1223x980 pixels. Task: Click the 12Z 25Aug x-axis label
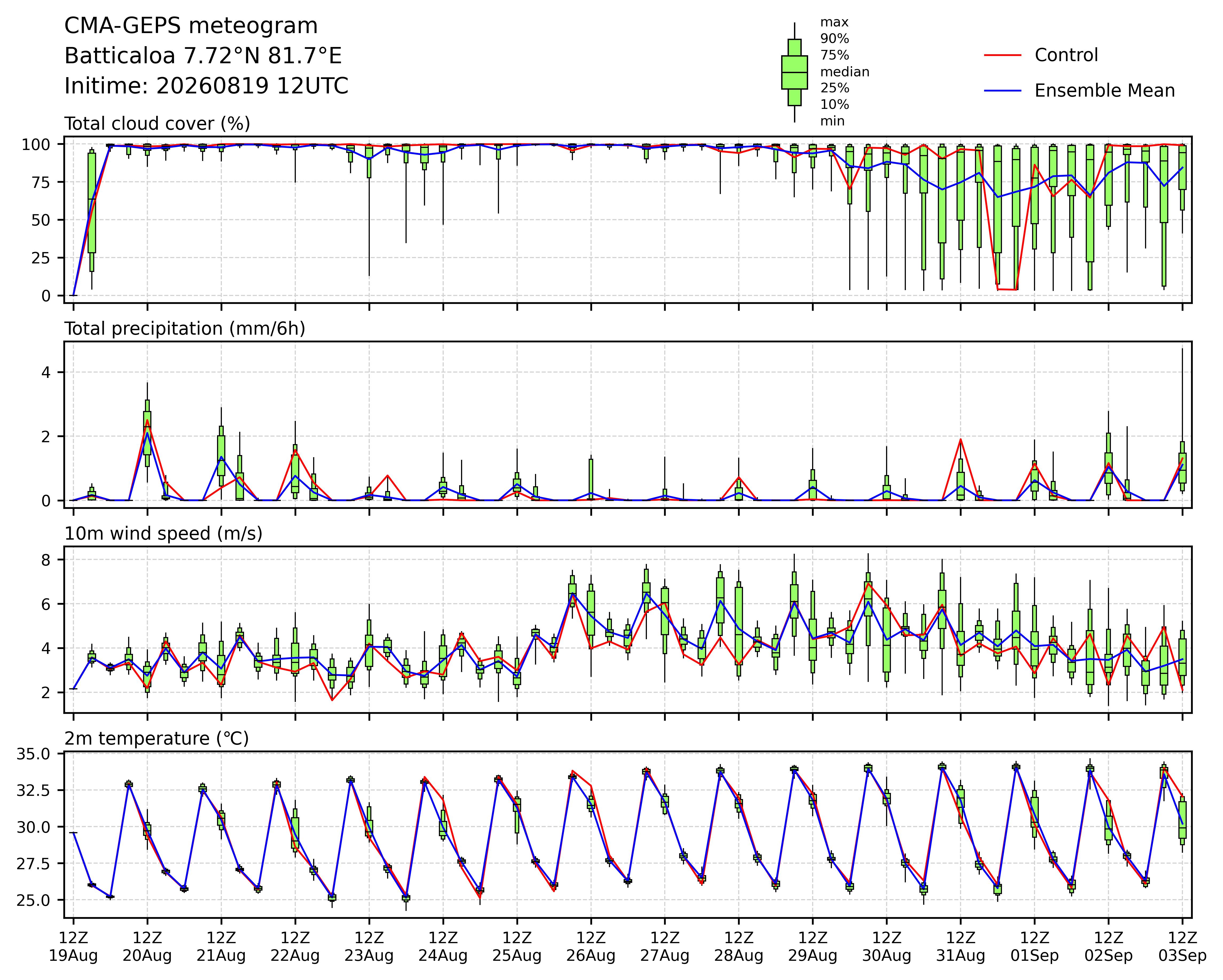517,947
